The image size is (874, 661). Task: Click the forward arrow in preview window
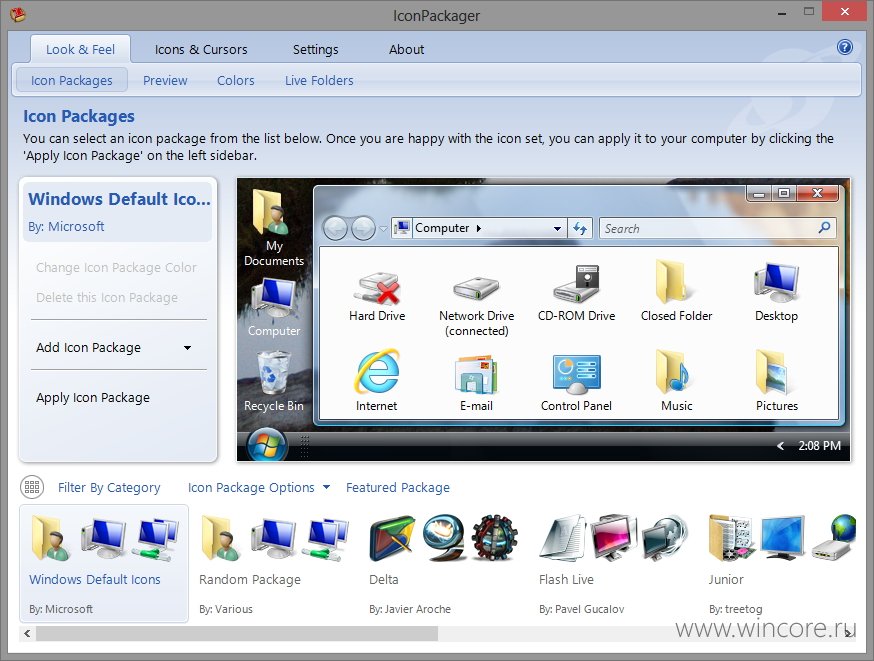[363, 228]
